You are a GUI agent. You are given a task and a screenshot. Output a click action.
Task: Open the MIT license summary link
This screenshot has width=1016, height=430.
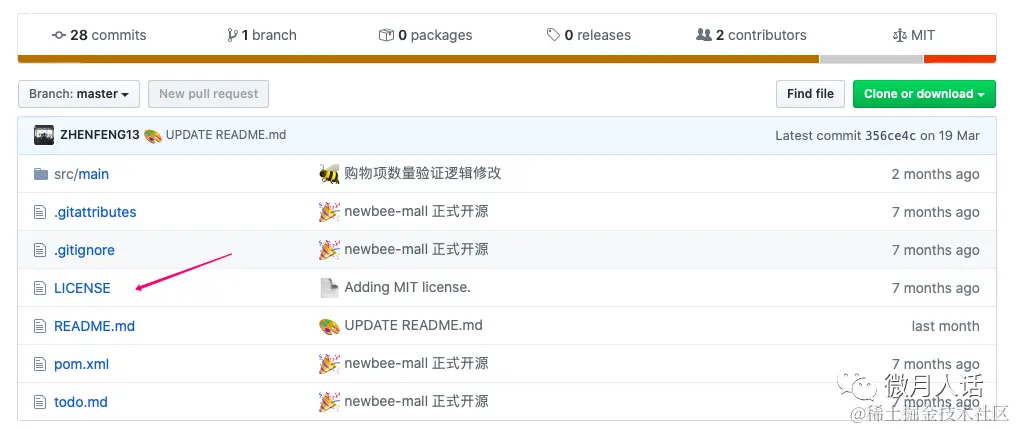tap(914, 35)
